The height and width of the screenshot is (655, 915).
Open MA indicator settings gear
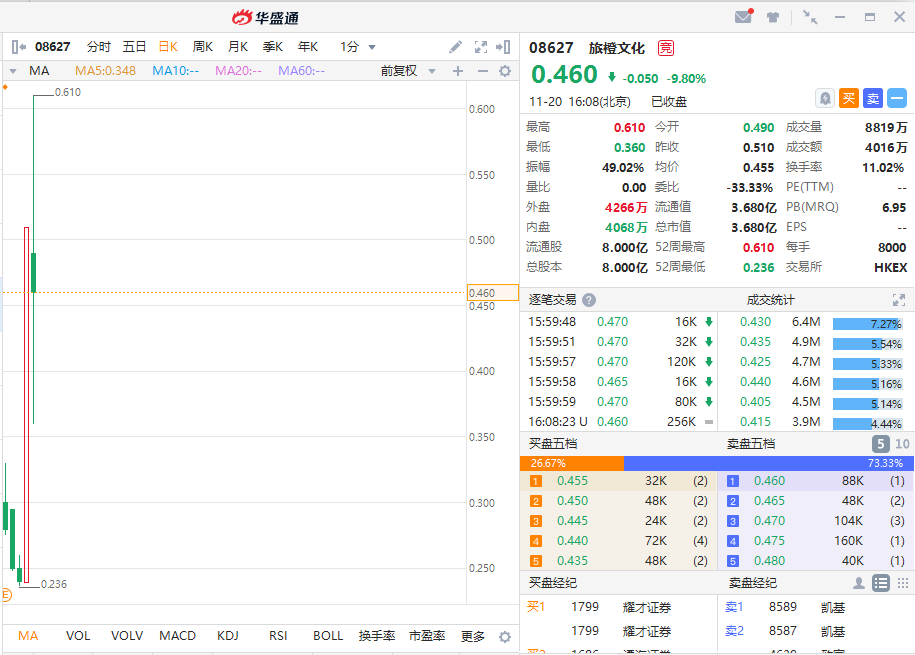(505, 71)
